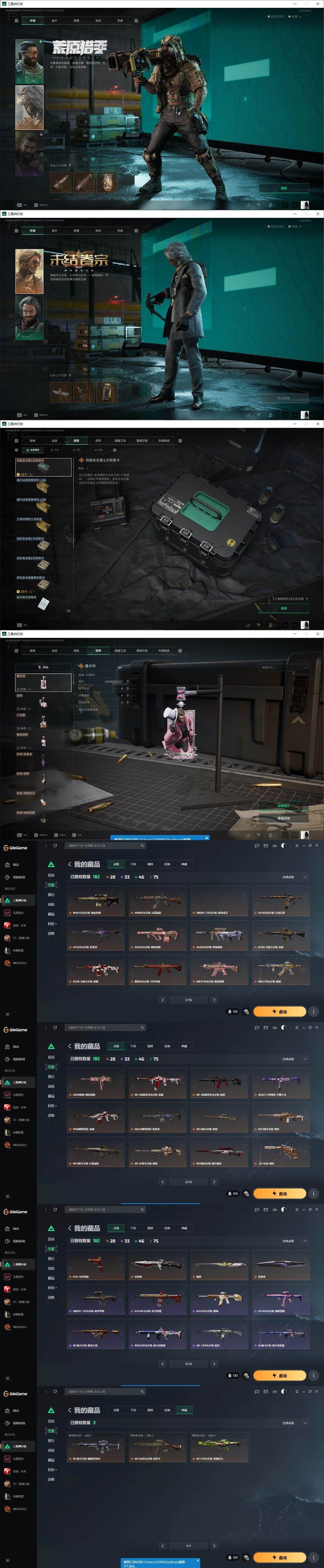Go to the next page from 3/16
324x1568 pixels.
214,1364
